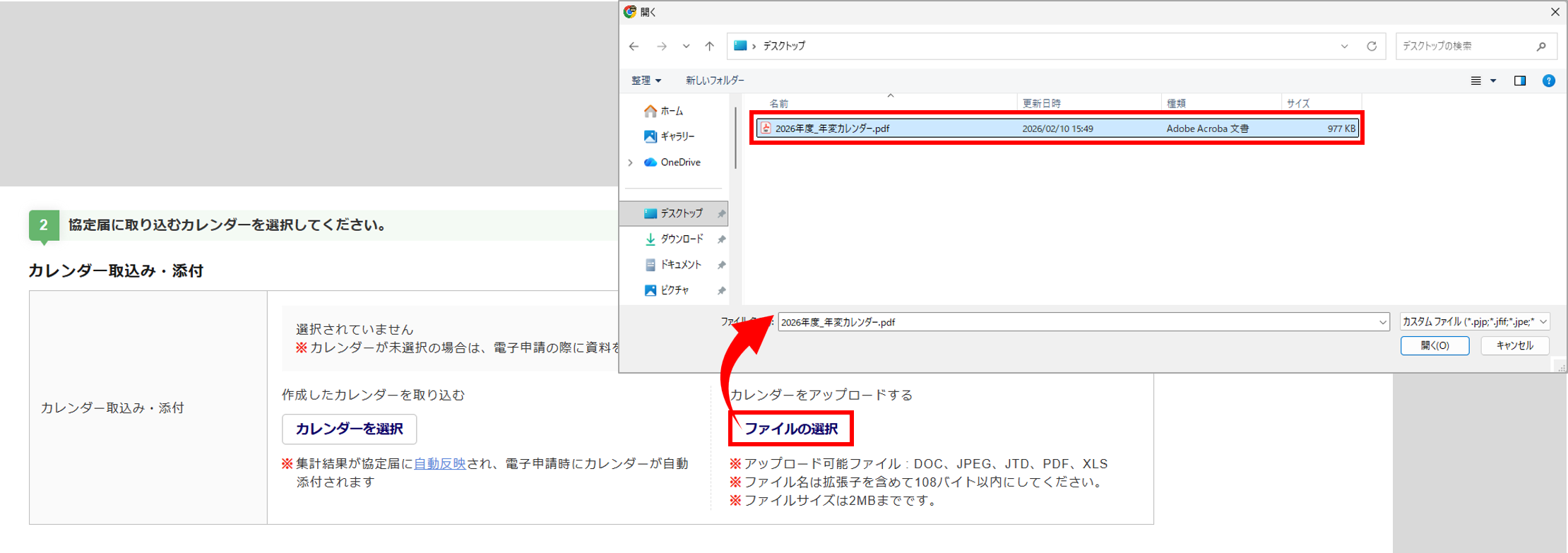Image resolution: width=1568 pixels, height=553 pixels.
Task: Refresh the Desktop folder listing
Action: [1372, 47]
